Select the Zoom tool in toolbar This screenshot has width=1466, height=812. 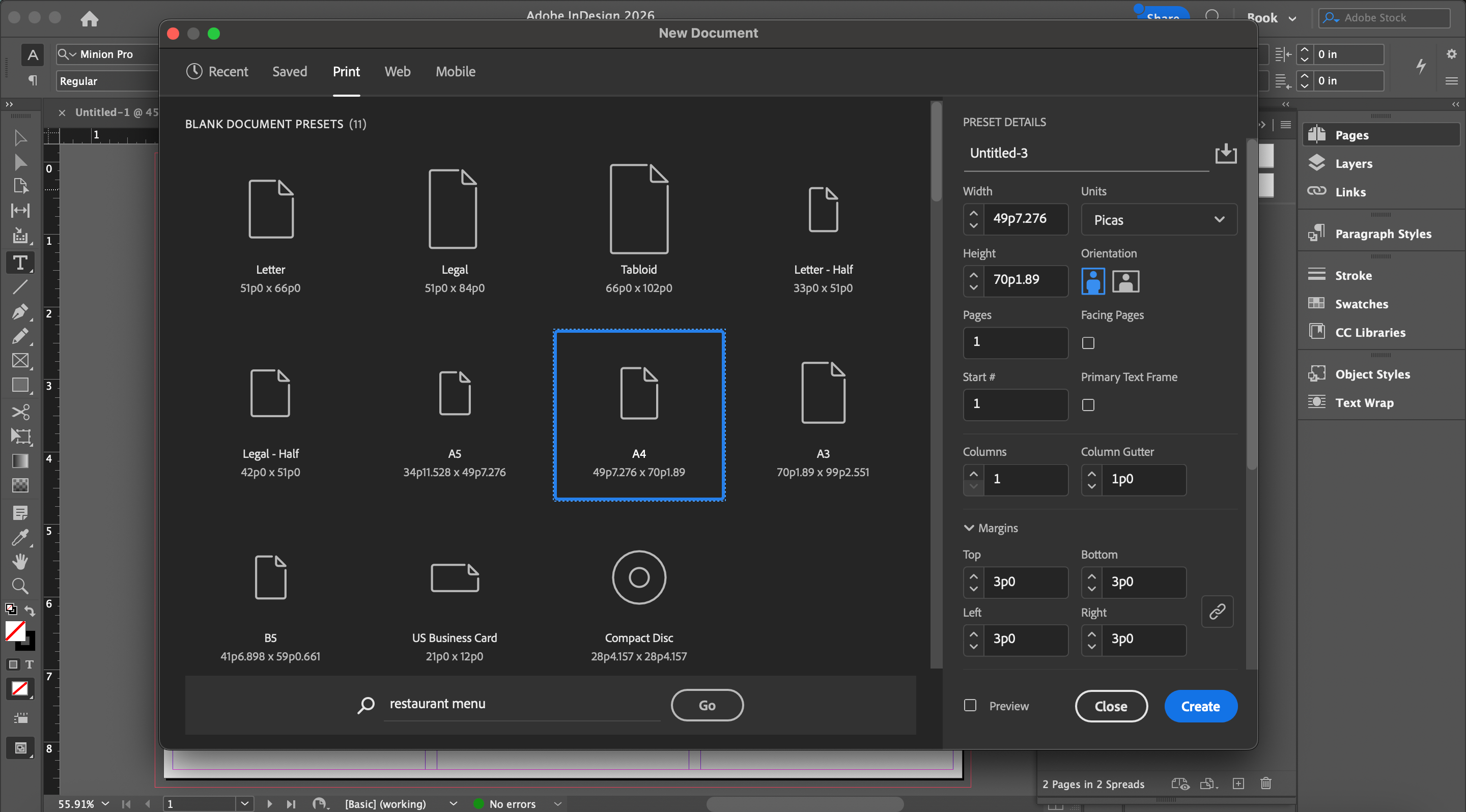(20, 586)
